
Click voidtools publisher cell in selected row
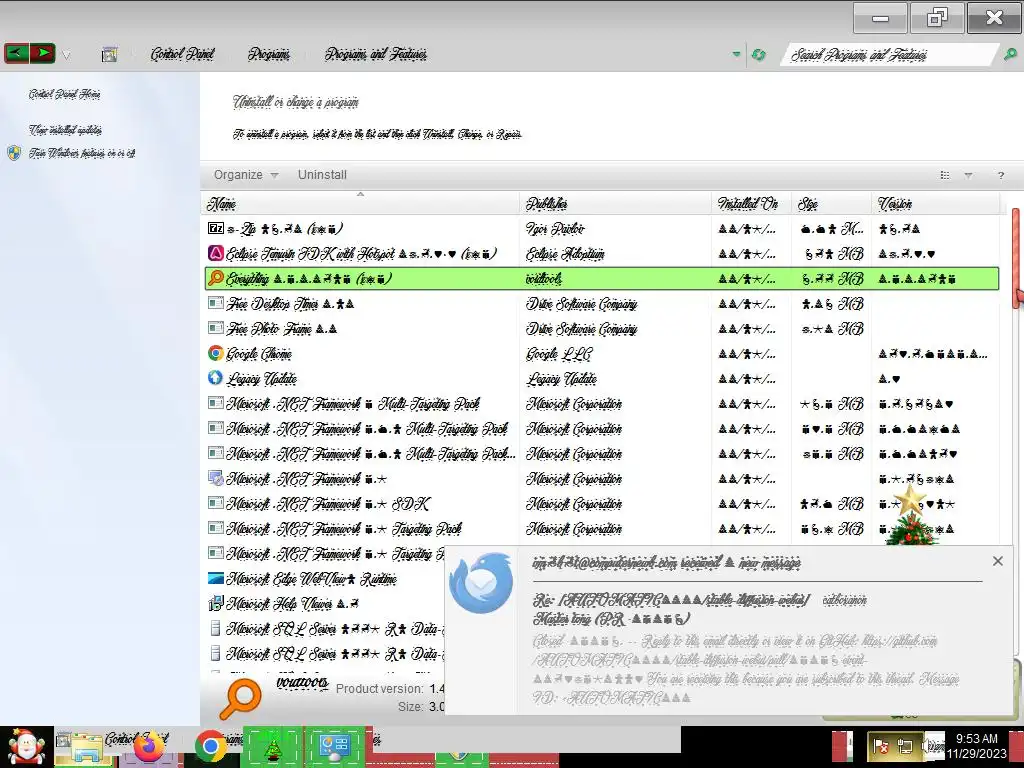[544, 279]
